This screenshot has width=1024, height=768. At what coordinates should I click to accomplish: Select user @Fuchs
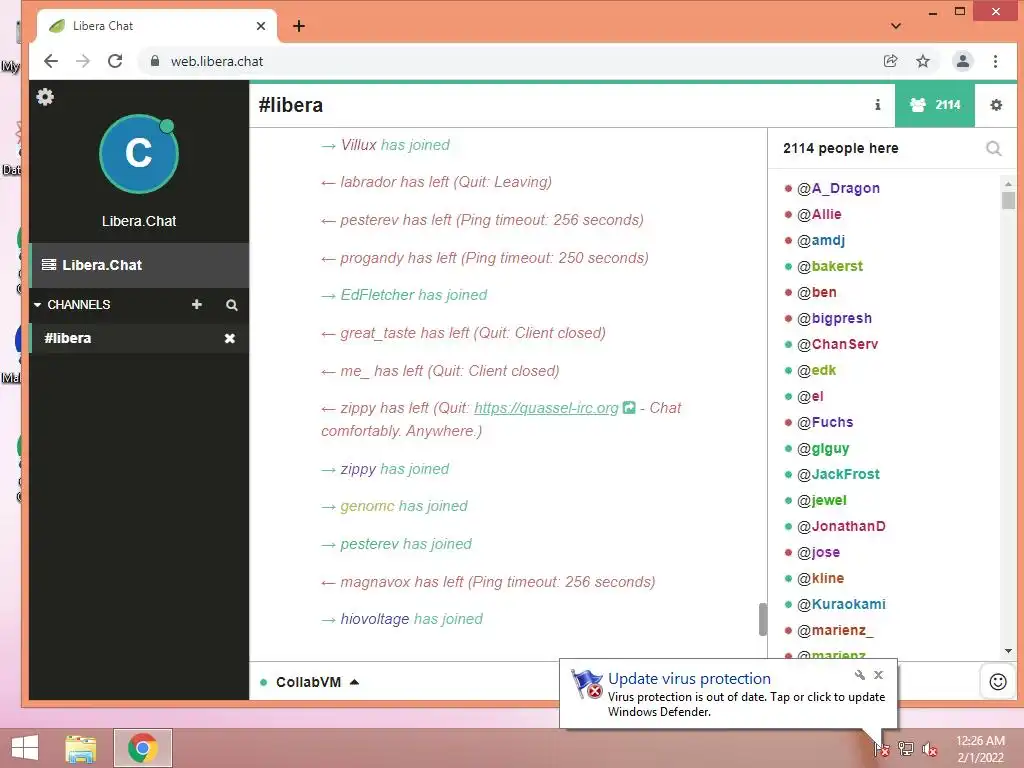click(825, 423)
